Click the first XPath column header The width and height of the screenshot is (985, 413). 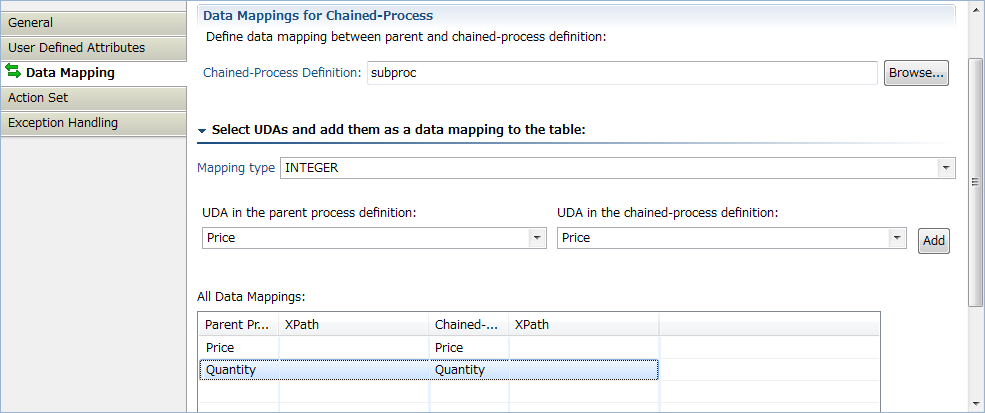[354, 325]
